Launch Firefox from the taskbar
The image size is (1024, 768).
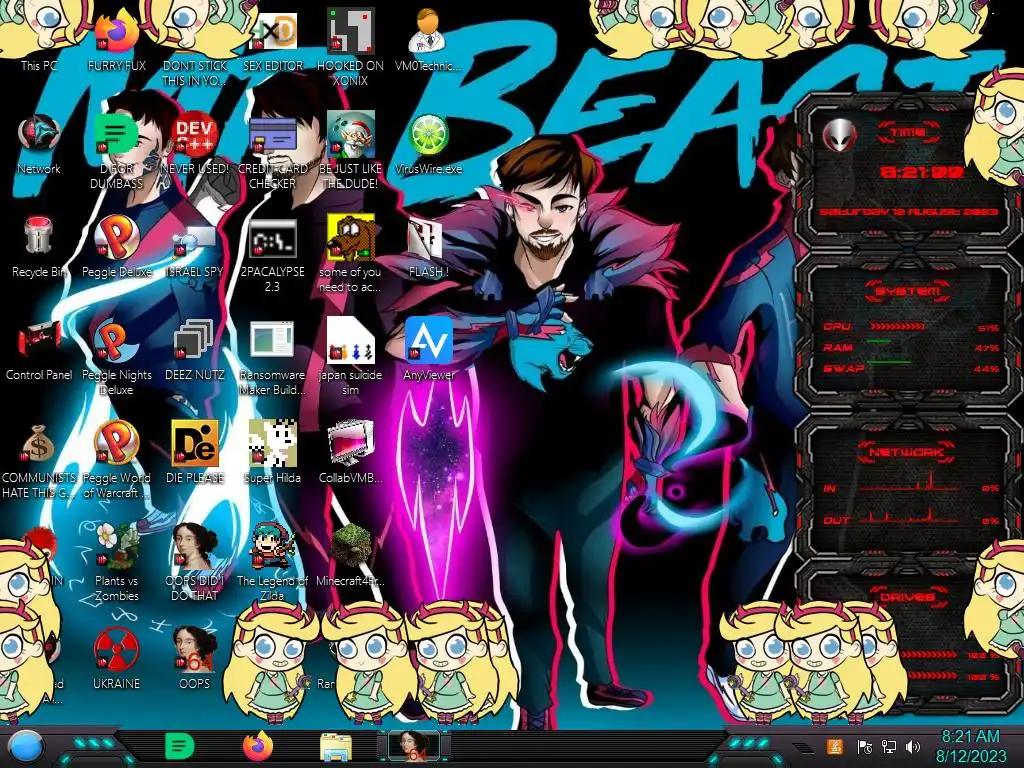coord(258,746)
